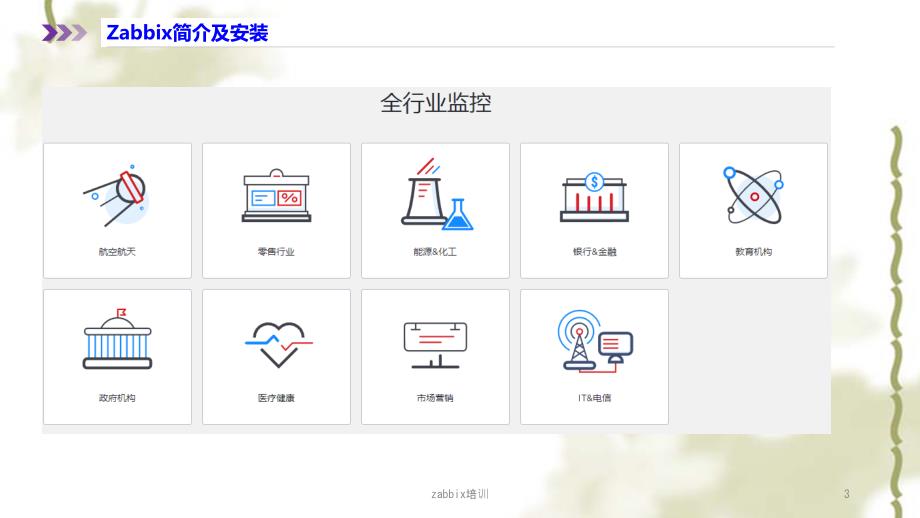Image resolution: width=920 pixels, height=518 pixels.
Task: Click the 全行业监控 heading
Action: point(435,103)
